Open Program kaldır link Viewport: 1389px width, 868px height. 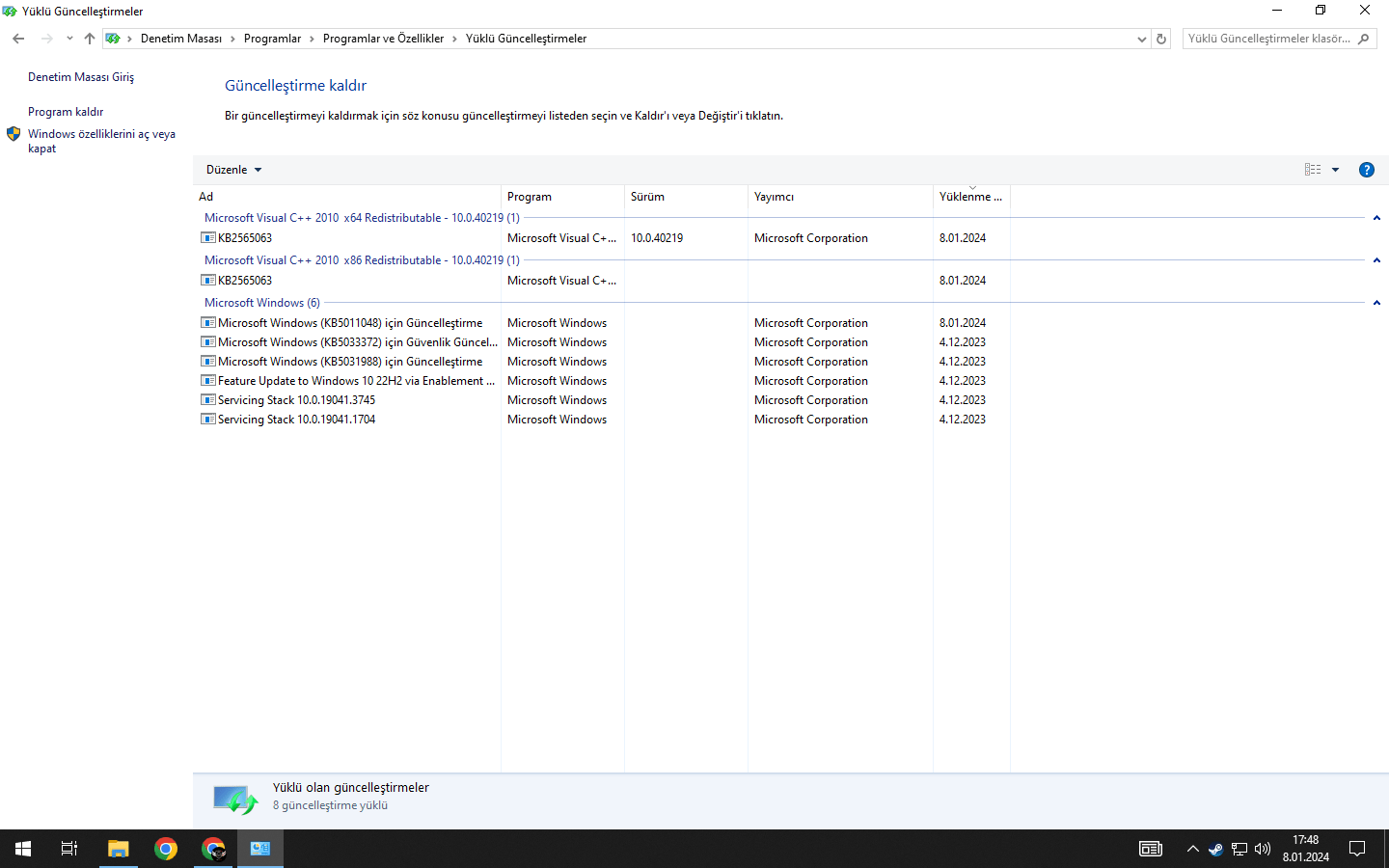pos(66,112)
